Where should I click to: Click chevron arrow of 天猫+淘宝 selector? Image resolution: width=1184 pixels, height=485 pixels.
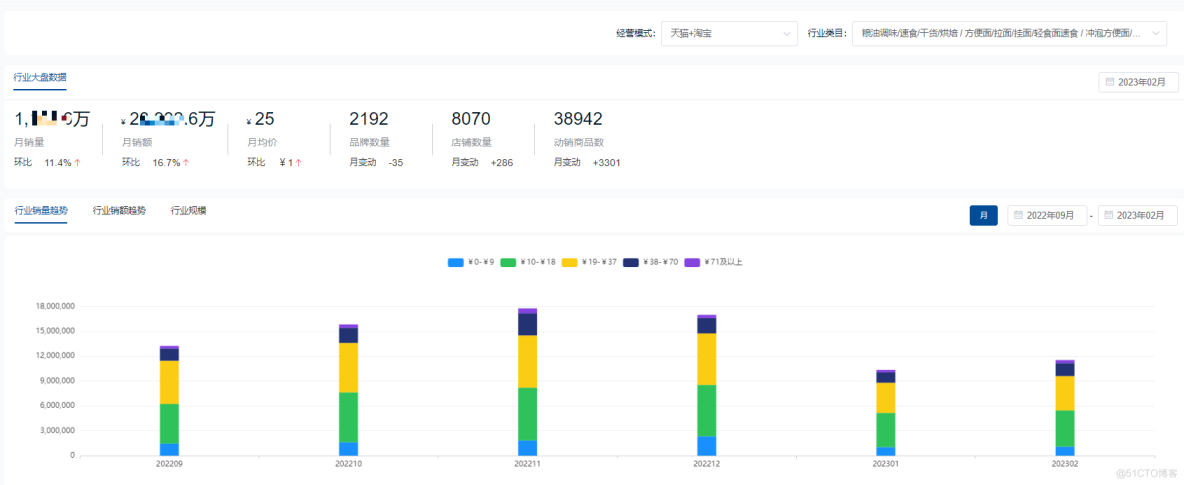786,34
